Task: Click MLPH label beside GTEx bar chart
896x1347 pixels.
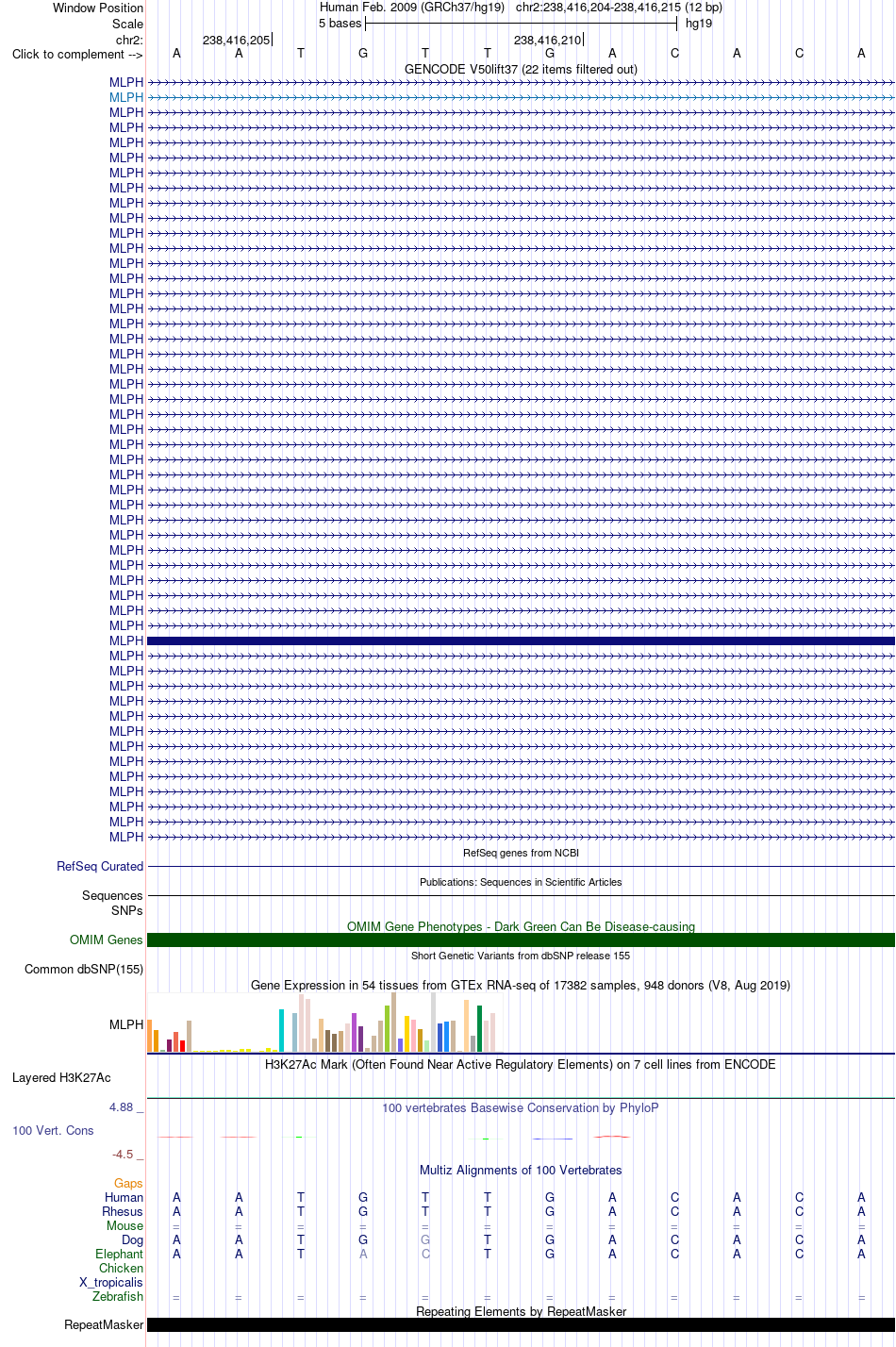Action: point(126,1024)
